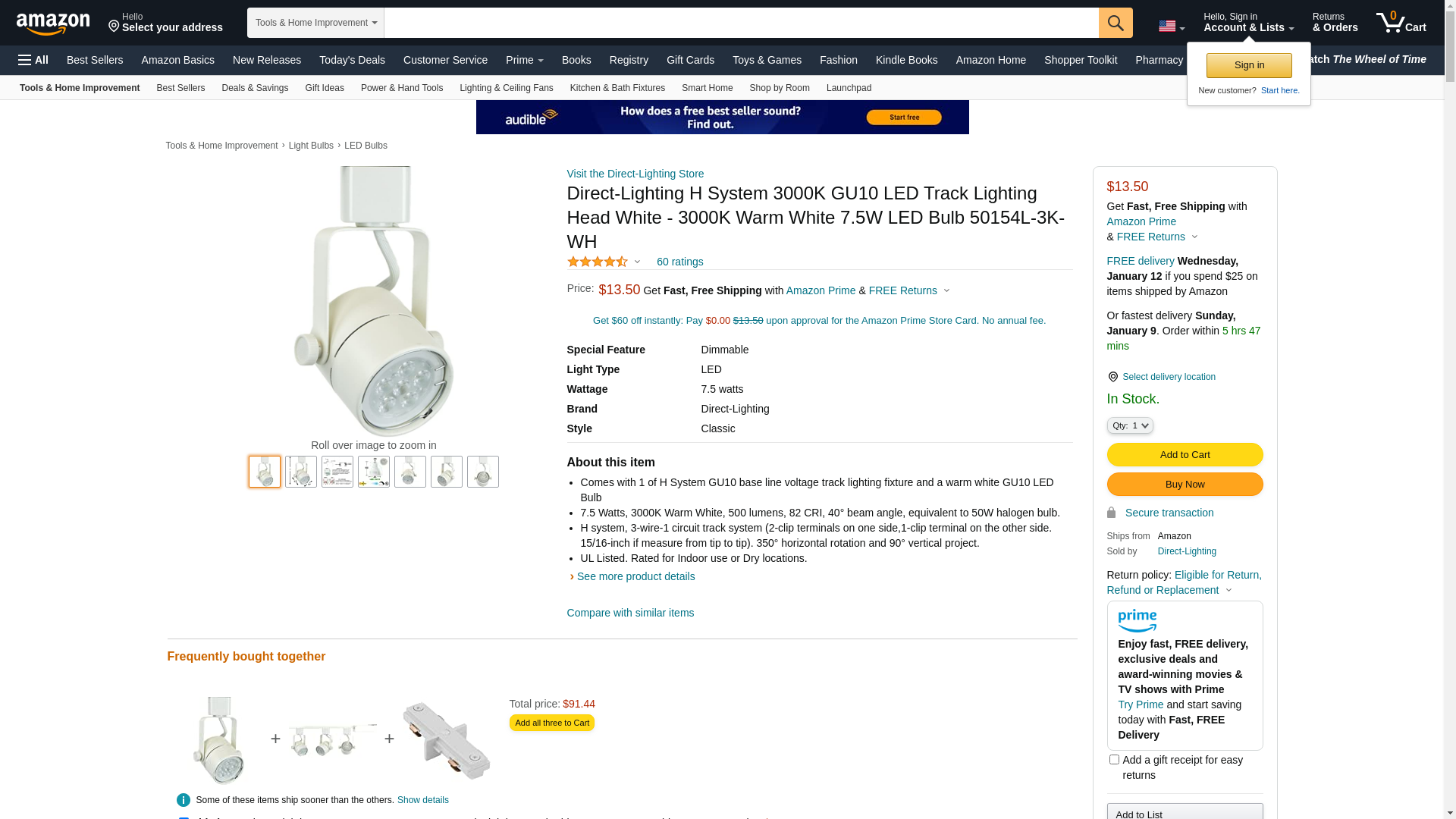Click Add all three to Cart

click(x=551, y=723)
